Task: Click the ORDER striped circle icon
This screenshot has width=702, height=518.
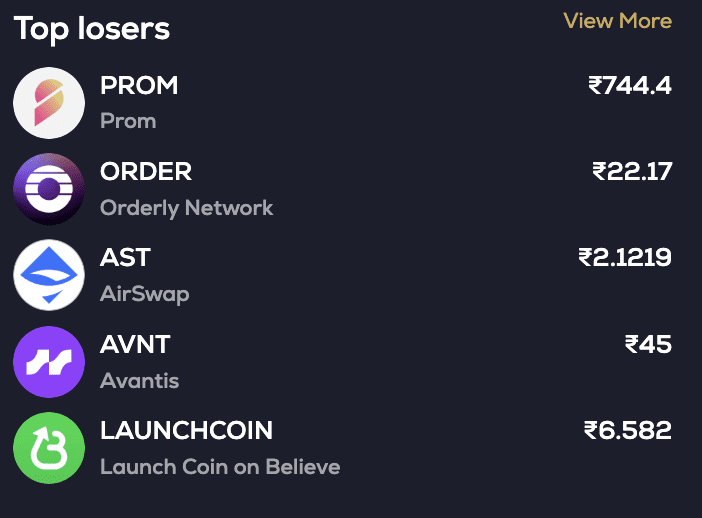Action: click(x=49, y=189)
